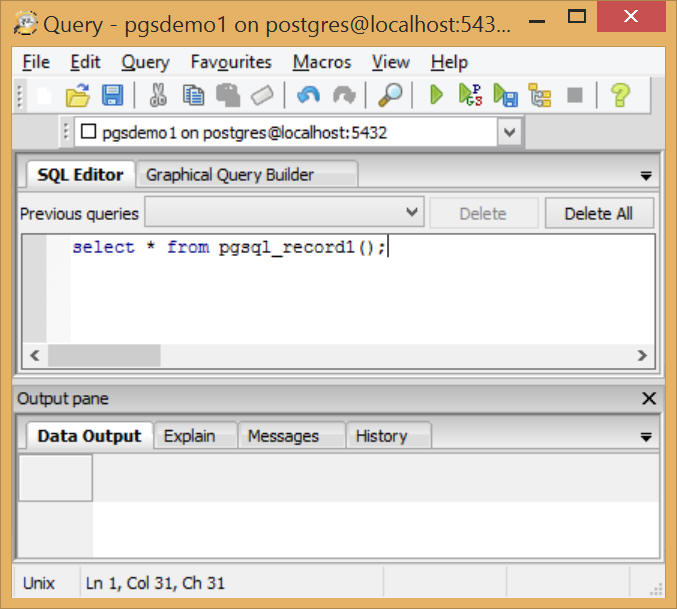Execute the query with the pgScript icon
The width and height of the screenshot is (677, 609).
pyautogui.click(x=470, y=96)
